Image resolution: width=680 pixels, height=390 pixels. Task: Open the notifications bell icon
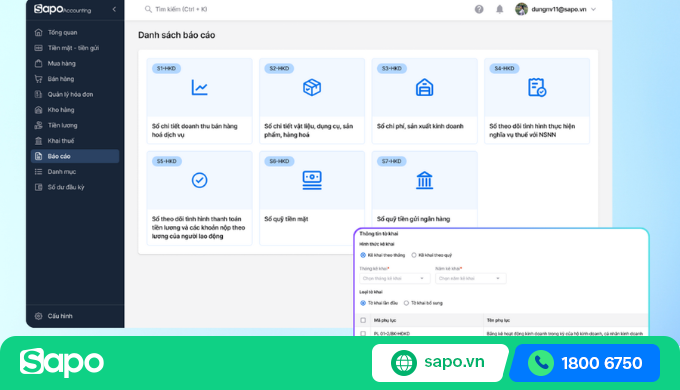pos(500,9)
